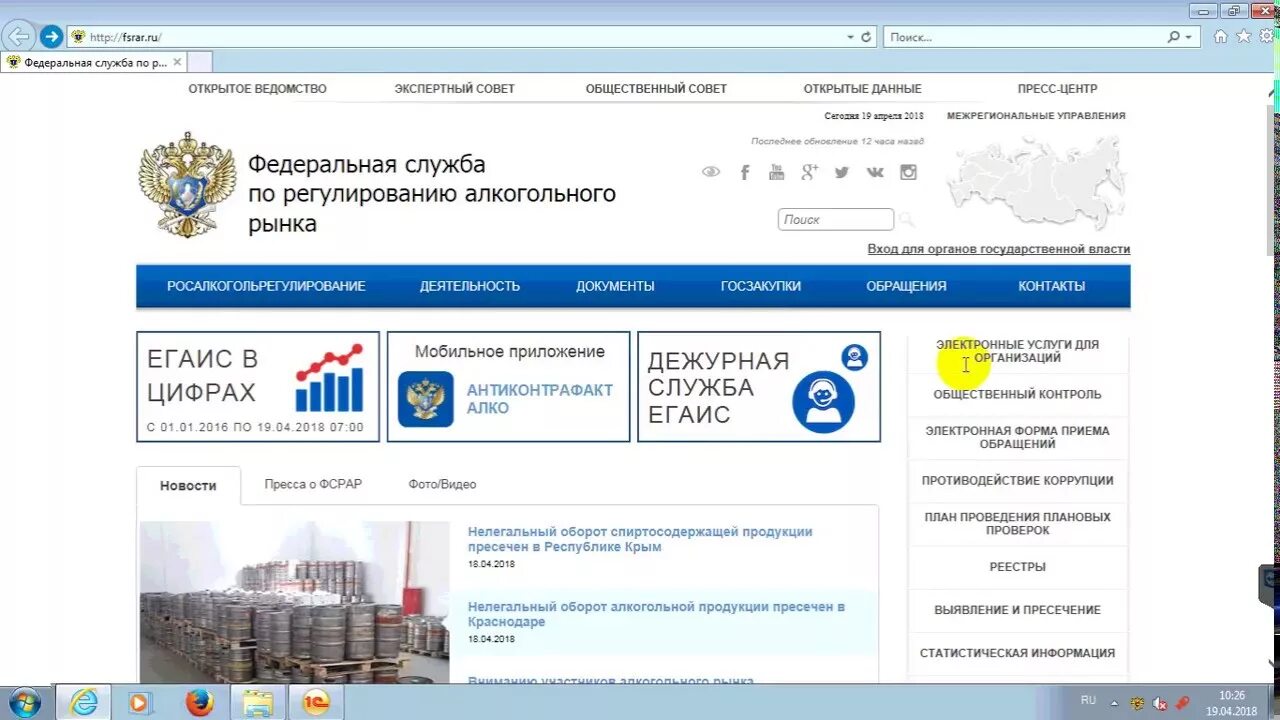Open news about Краснодар
The image size is (1280, 720).
tap(656, 614)
